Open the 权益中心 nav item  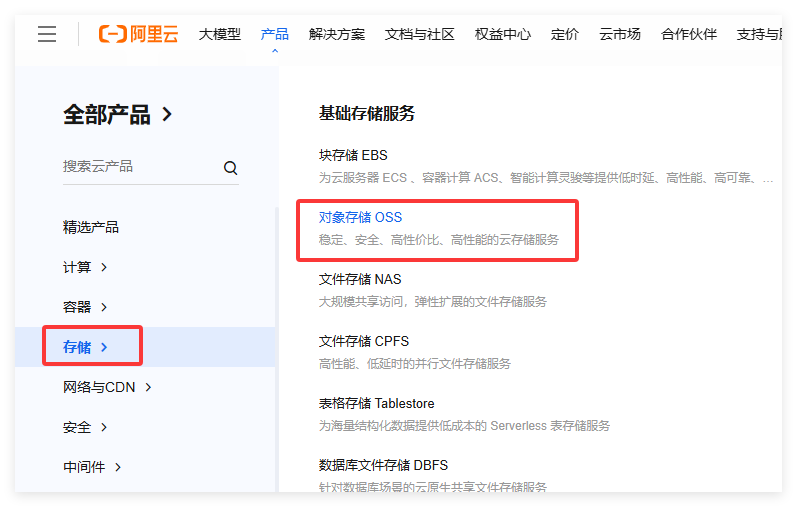pos(503,34)
